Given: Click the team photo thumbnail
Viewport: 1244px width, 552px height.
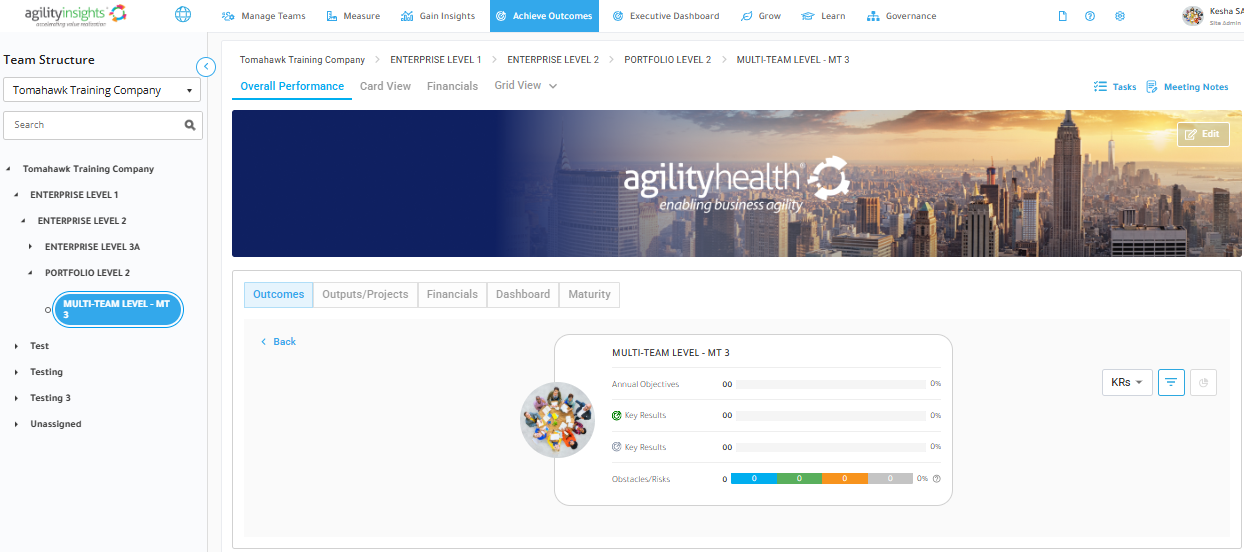Looking at the screenshot, I should pyautogui.click(x=557, y=420).
